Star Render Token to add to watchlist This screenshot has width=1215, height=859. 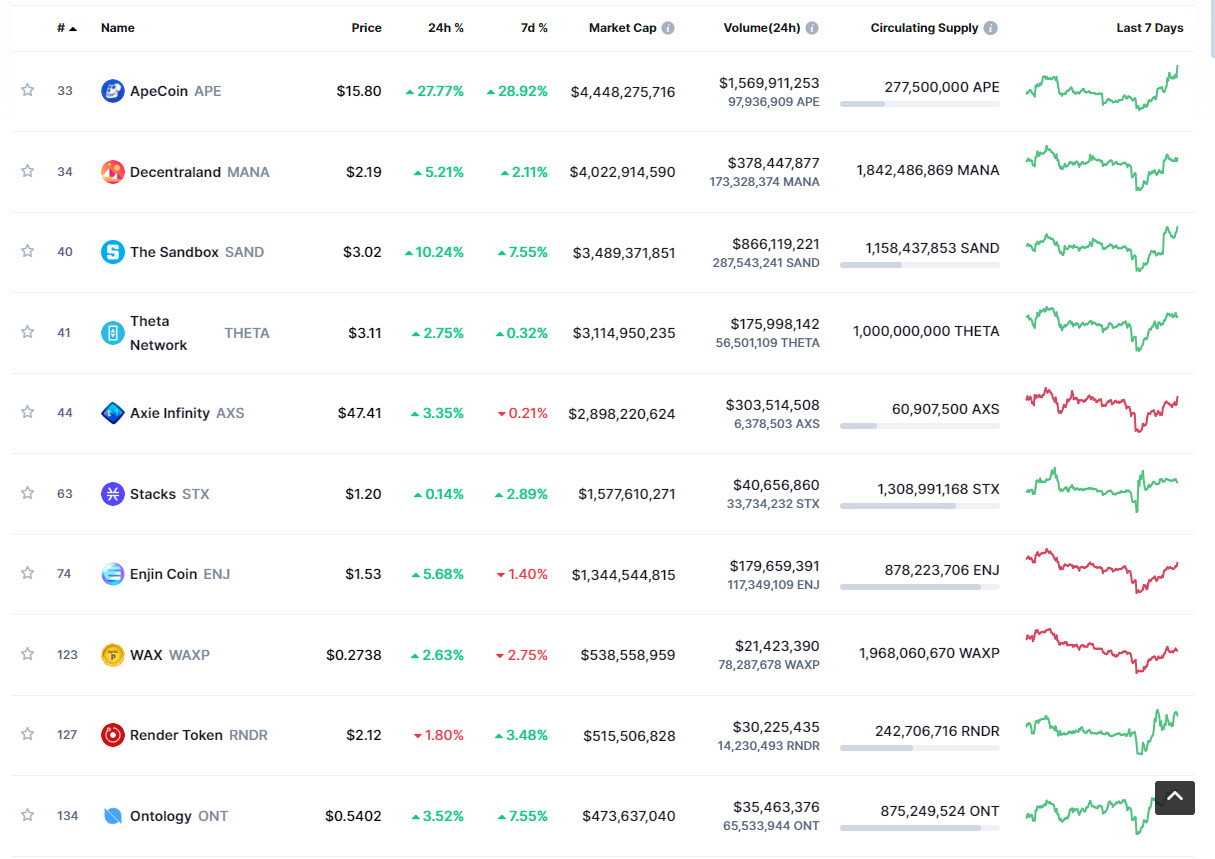pos(28,734)
